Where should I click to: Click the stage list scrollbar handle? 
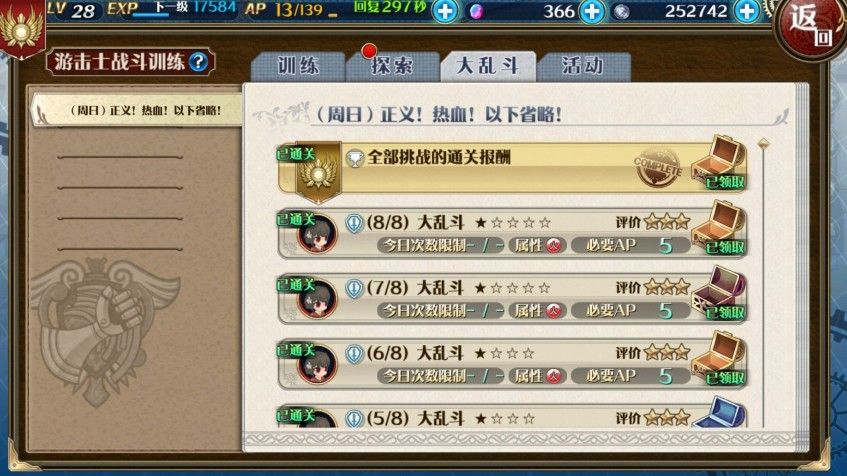coord(763,144)
